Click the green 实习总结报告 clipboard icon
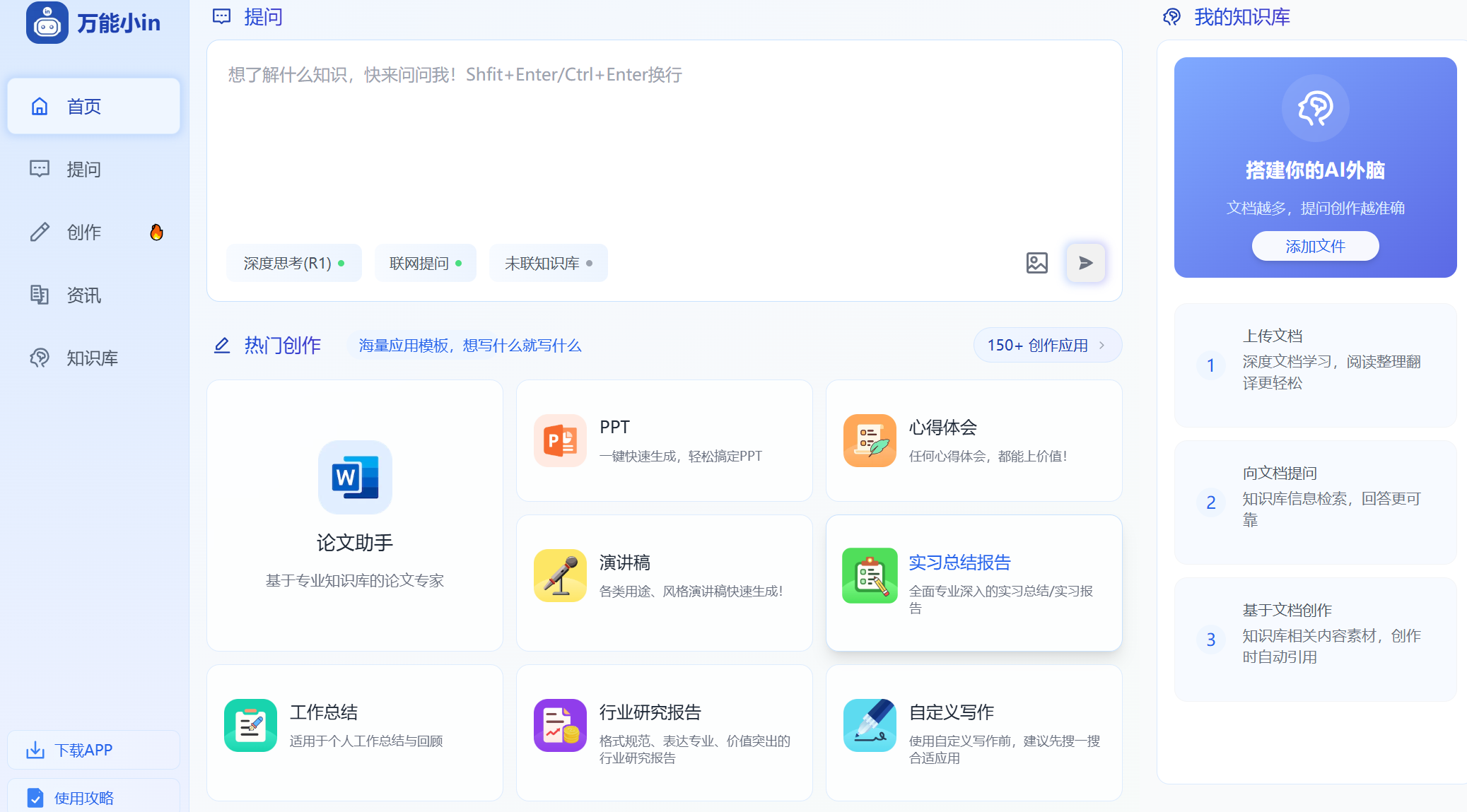 [x=870, y=575]
